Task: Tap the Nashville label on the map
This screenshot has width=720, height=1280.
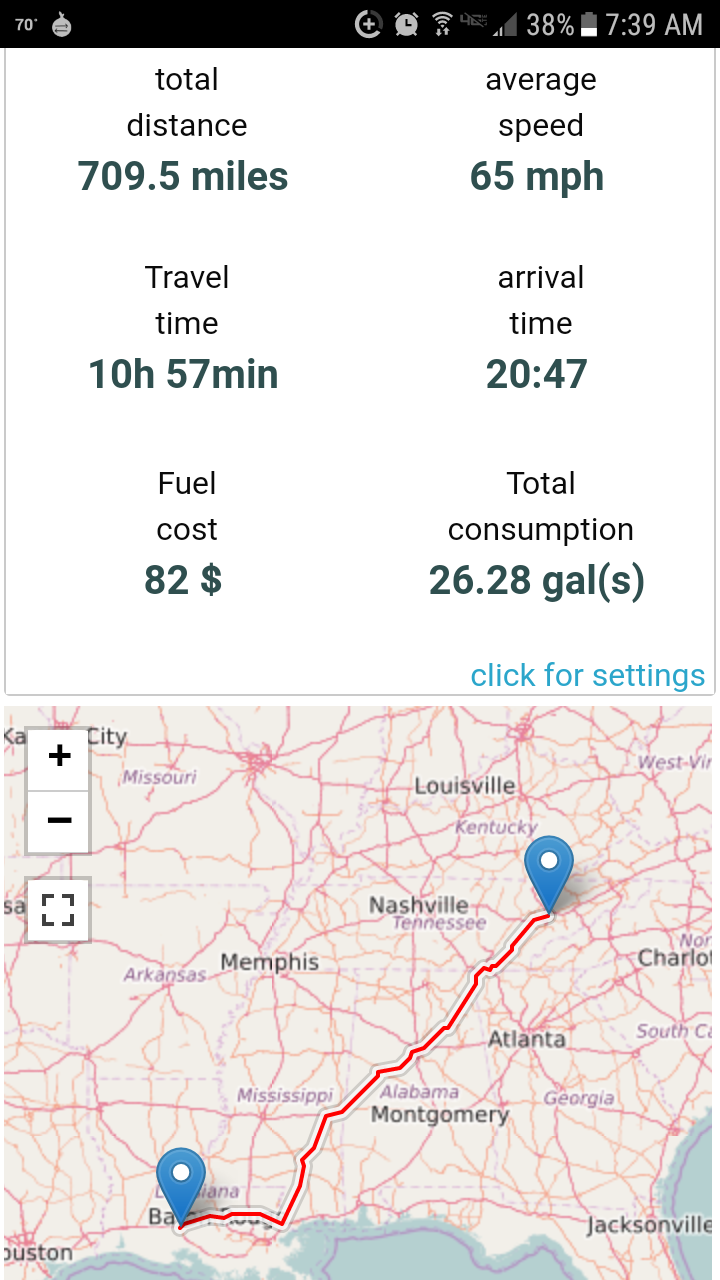Action: tap(418, 905)
